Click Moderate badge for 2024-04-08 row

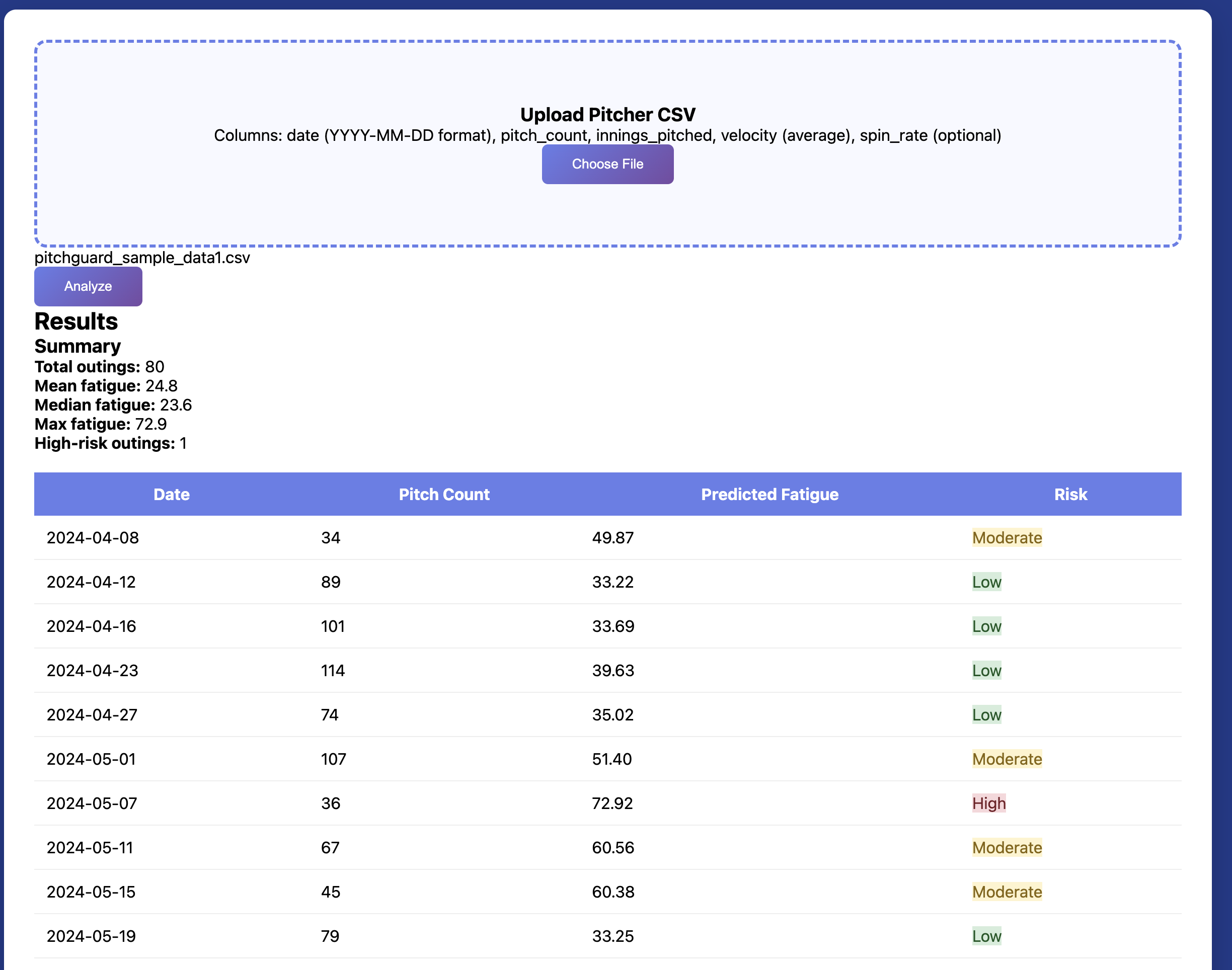pyautogui.click(x=1007, y=537)
